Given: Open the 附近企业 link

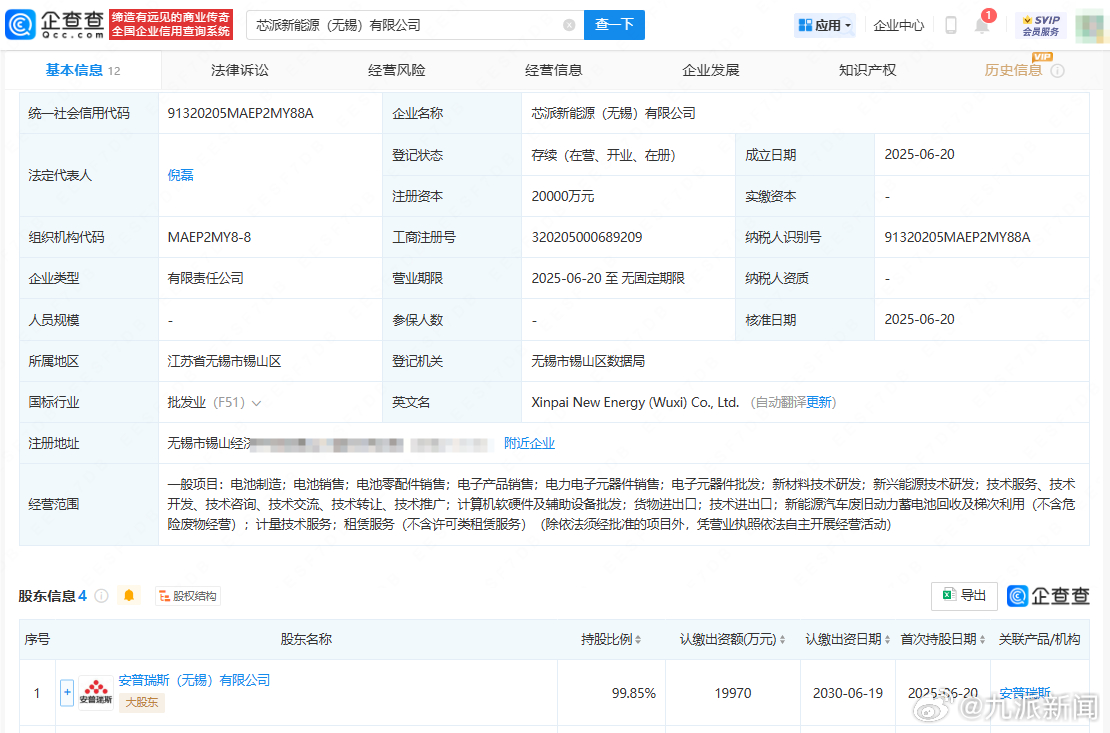Looking at the screenshot, I should (x=529, y=443).
